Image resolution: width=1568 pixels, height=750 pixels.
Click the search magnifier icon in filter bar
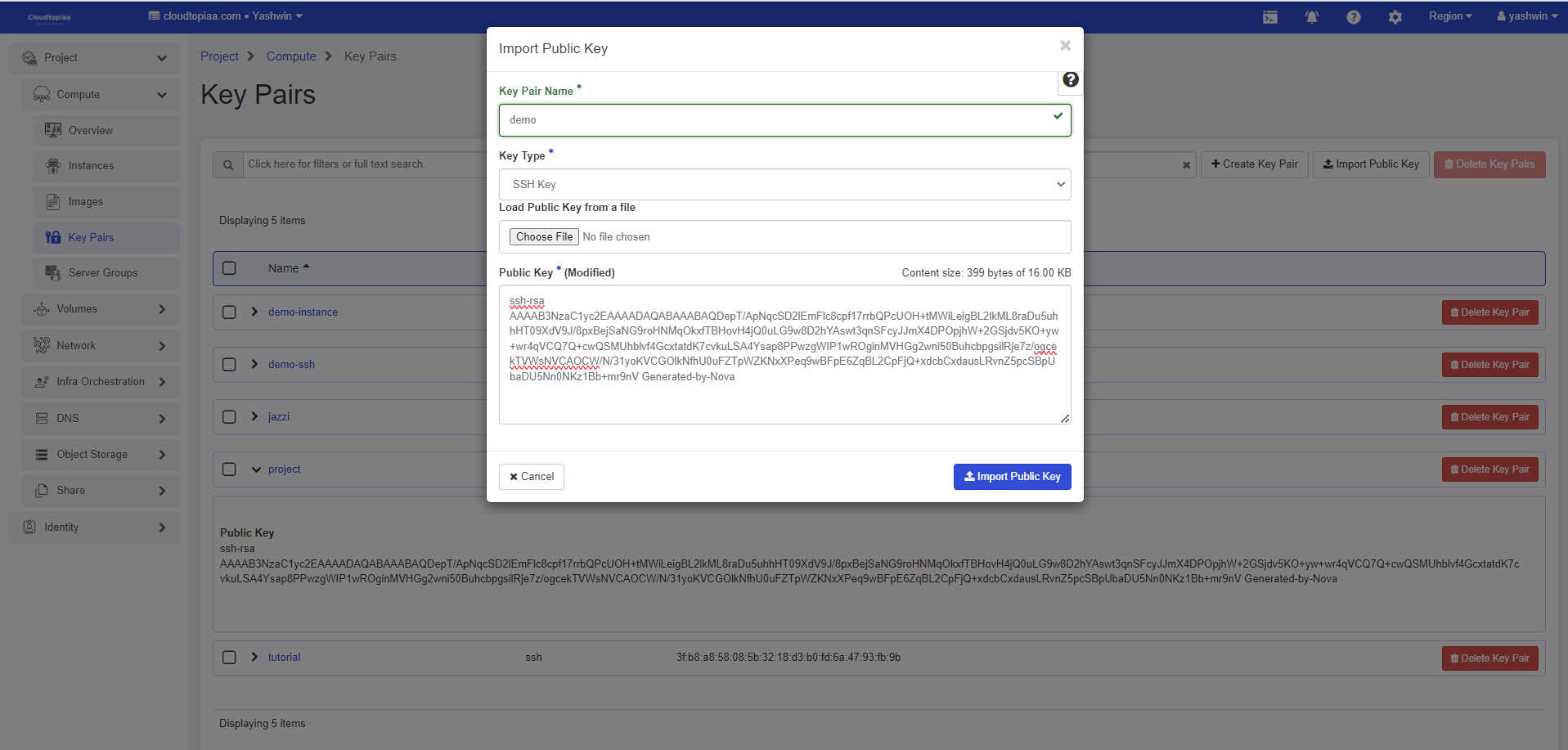(x=228, y=165)
